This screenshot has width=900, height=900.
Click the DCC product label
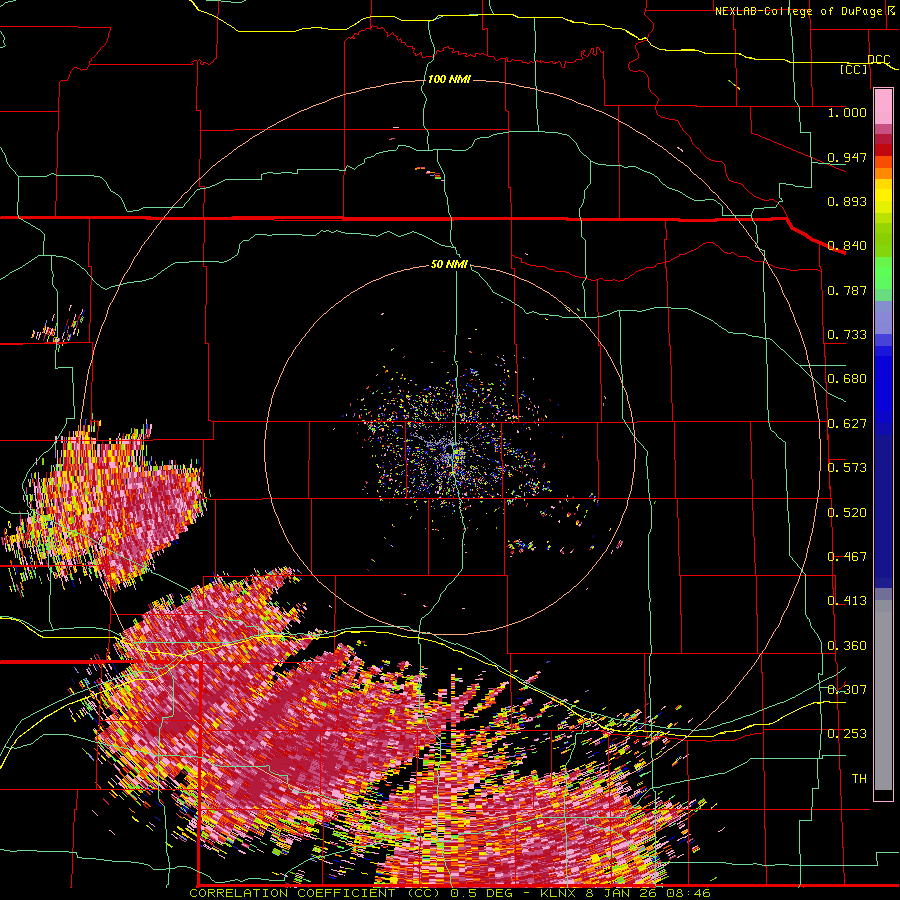(x=878, y=60)
